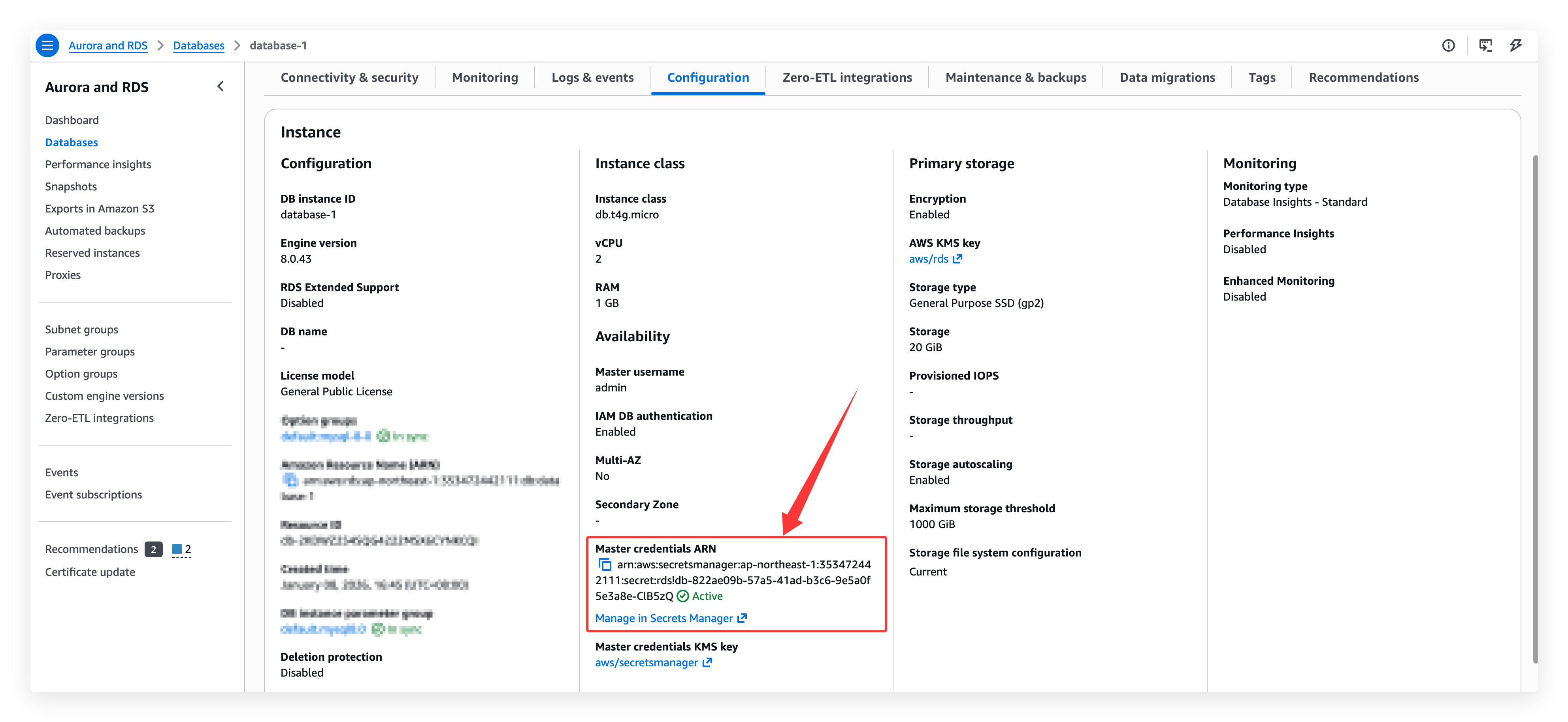This screenshot has width=1568, height=722.
Task: Click the aws/rds KMS key link
Action: click(x=928, y=259)
